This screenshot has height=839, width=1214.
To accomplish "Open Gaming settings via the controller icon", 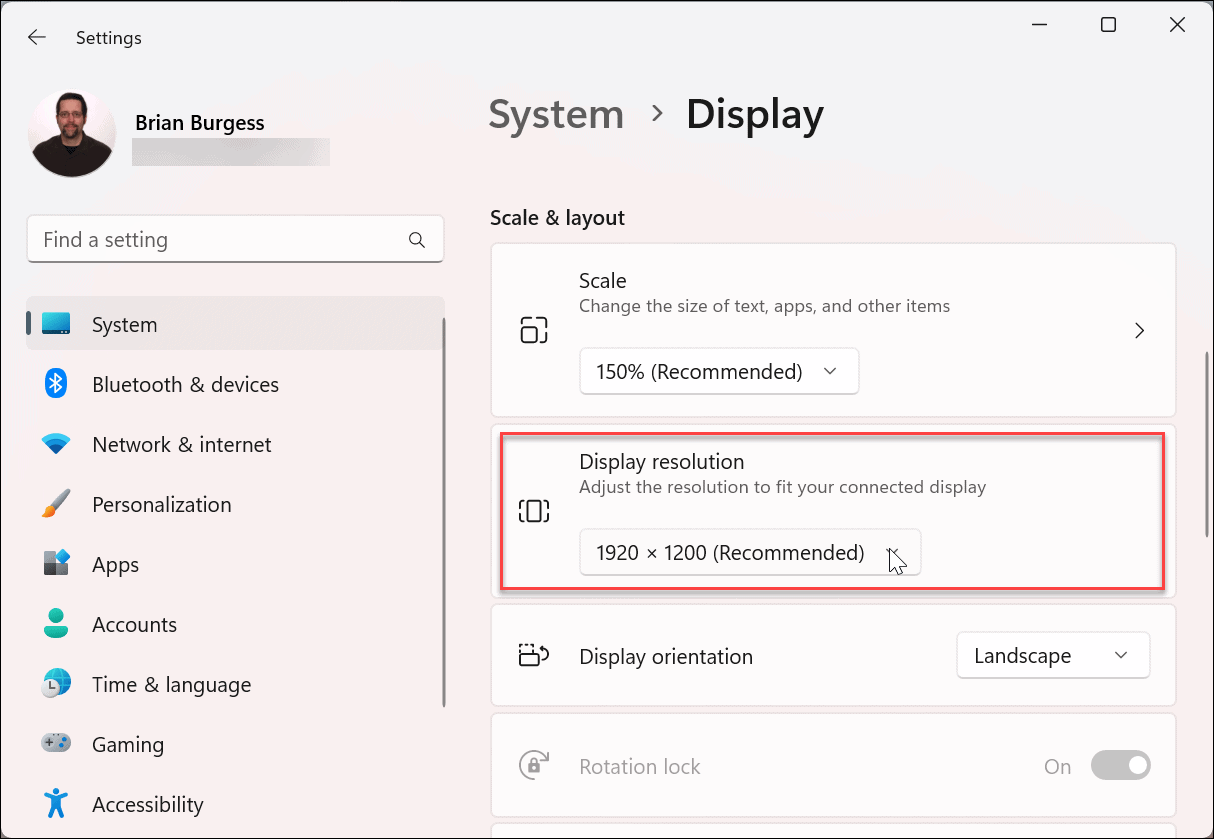I will point(56,744).
